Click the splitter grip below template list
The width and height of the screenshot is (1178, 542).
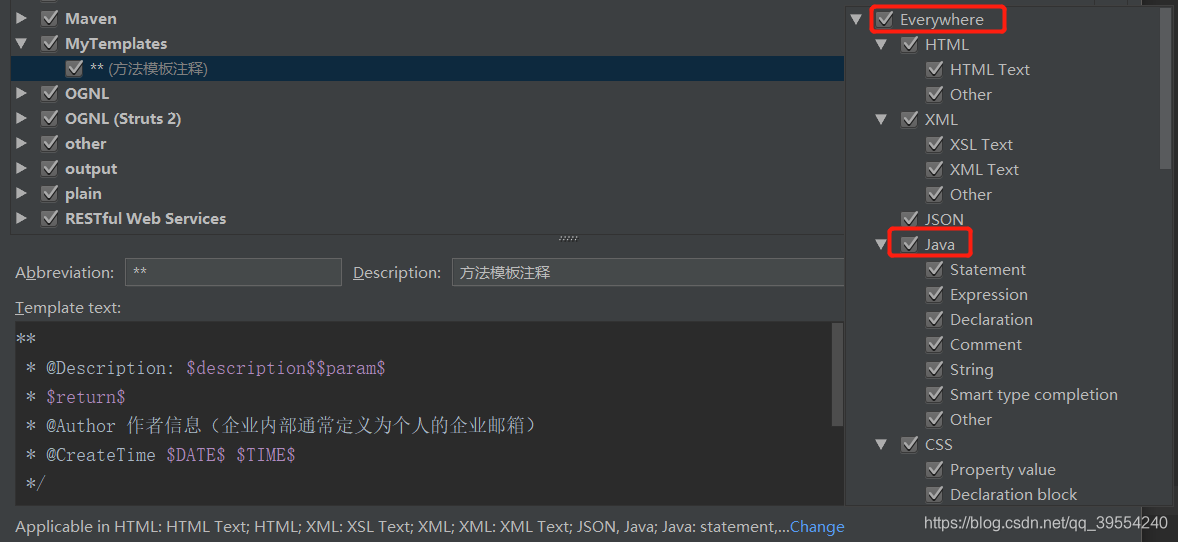(x=569, y=238)
